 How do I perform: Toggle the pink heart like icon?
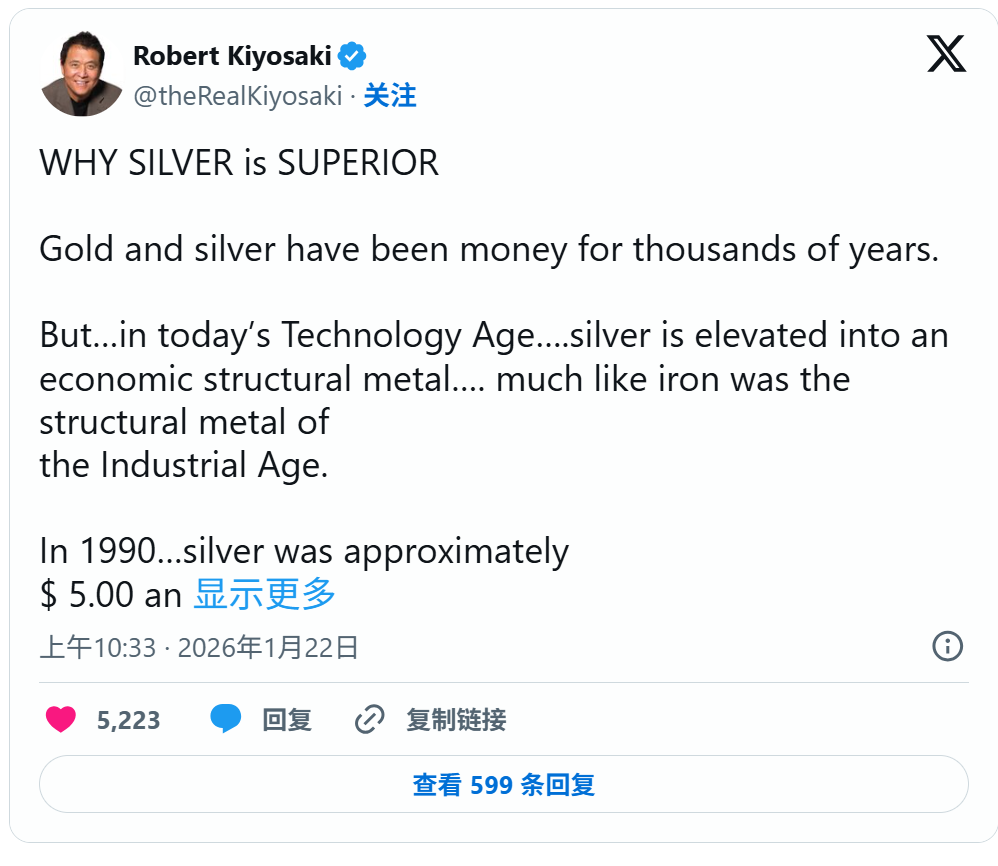pyautogui.click(x=61, y=719)
